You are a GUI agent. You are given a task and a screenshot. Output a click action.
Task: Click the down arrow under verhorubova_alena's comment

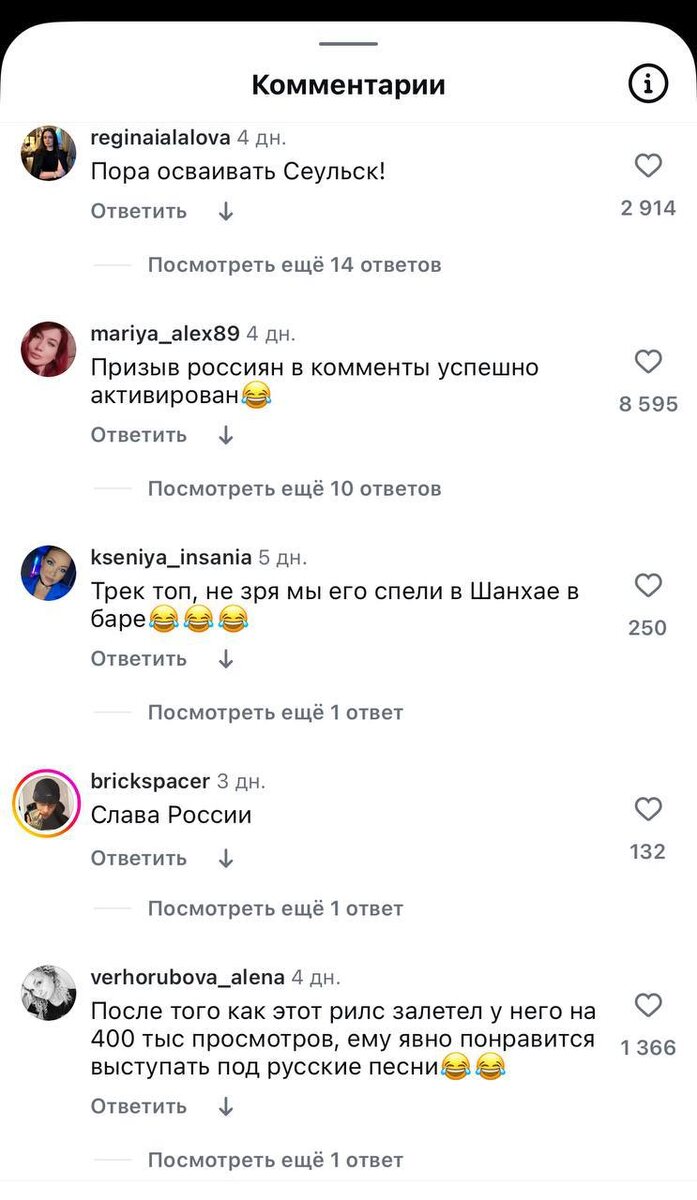pos(226,1106)
